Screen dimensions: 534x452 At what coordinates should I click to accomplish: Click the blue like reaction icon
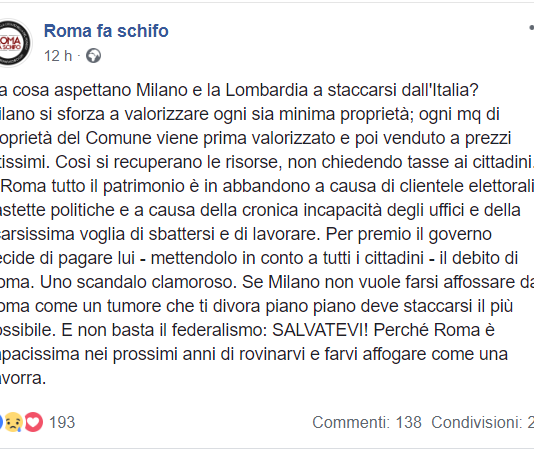pos(1,422)
